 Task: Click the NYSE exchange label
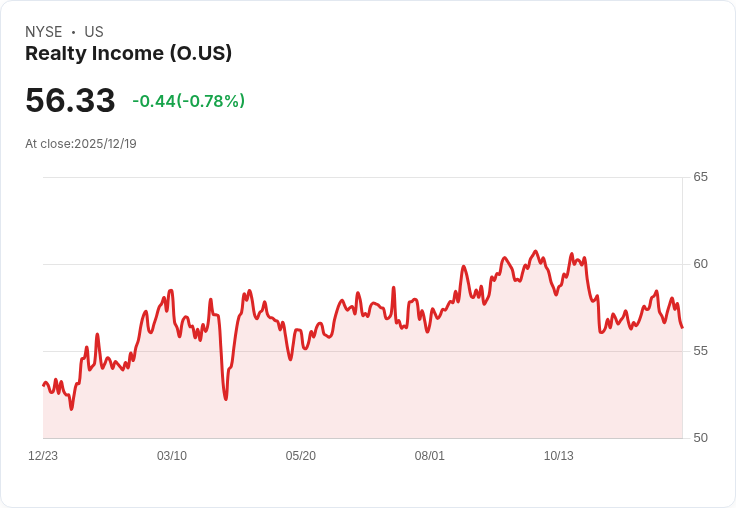click(44, 32)
